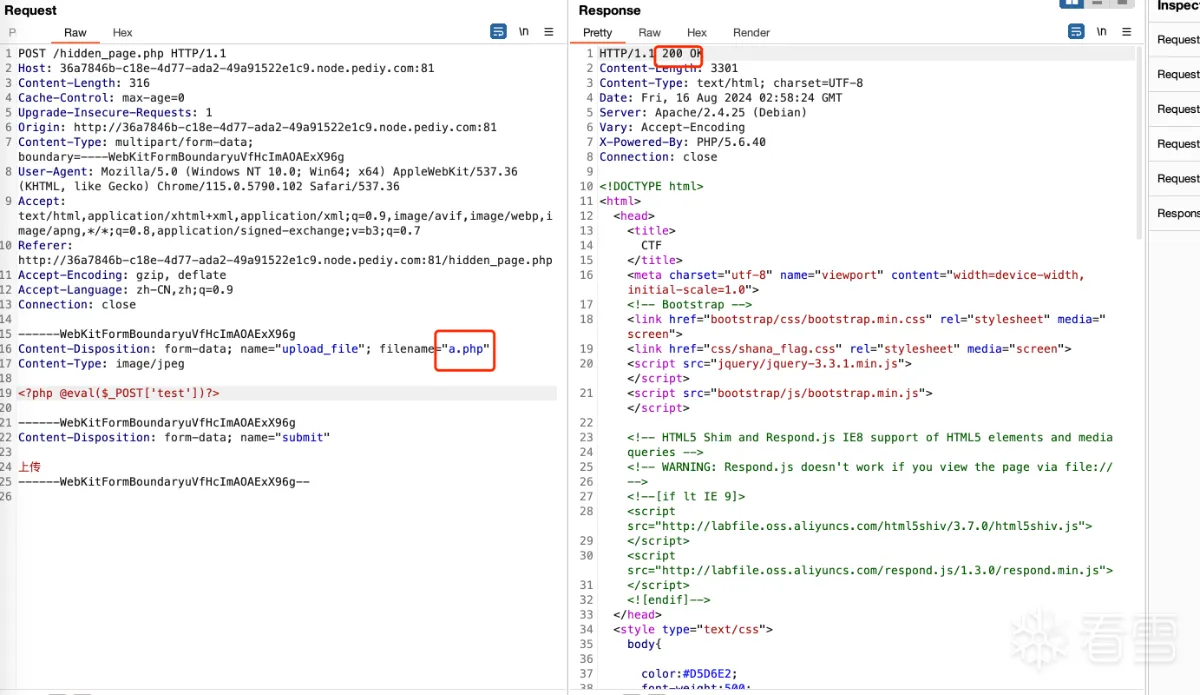
Task: Click 'Connection: close' in the response
Action: (659, 157)
